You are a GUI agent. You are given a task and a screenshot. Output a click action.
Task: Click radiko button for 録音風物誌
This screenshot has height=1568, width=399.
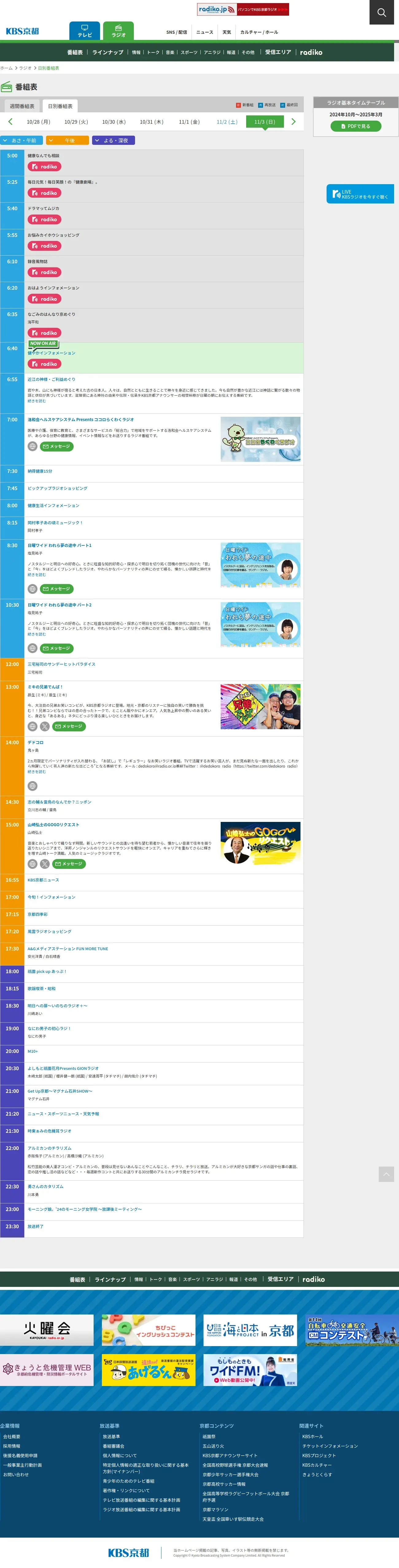44,273
